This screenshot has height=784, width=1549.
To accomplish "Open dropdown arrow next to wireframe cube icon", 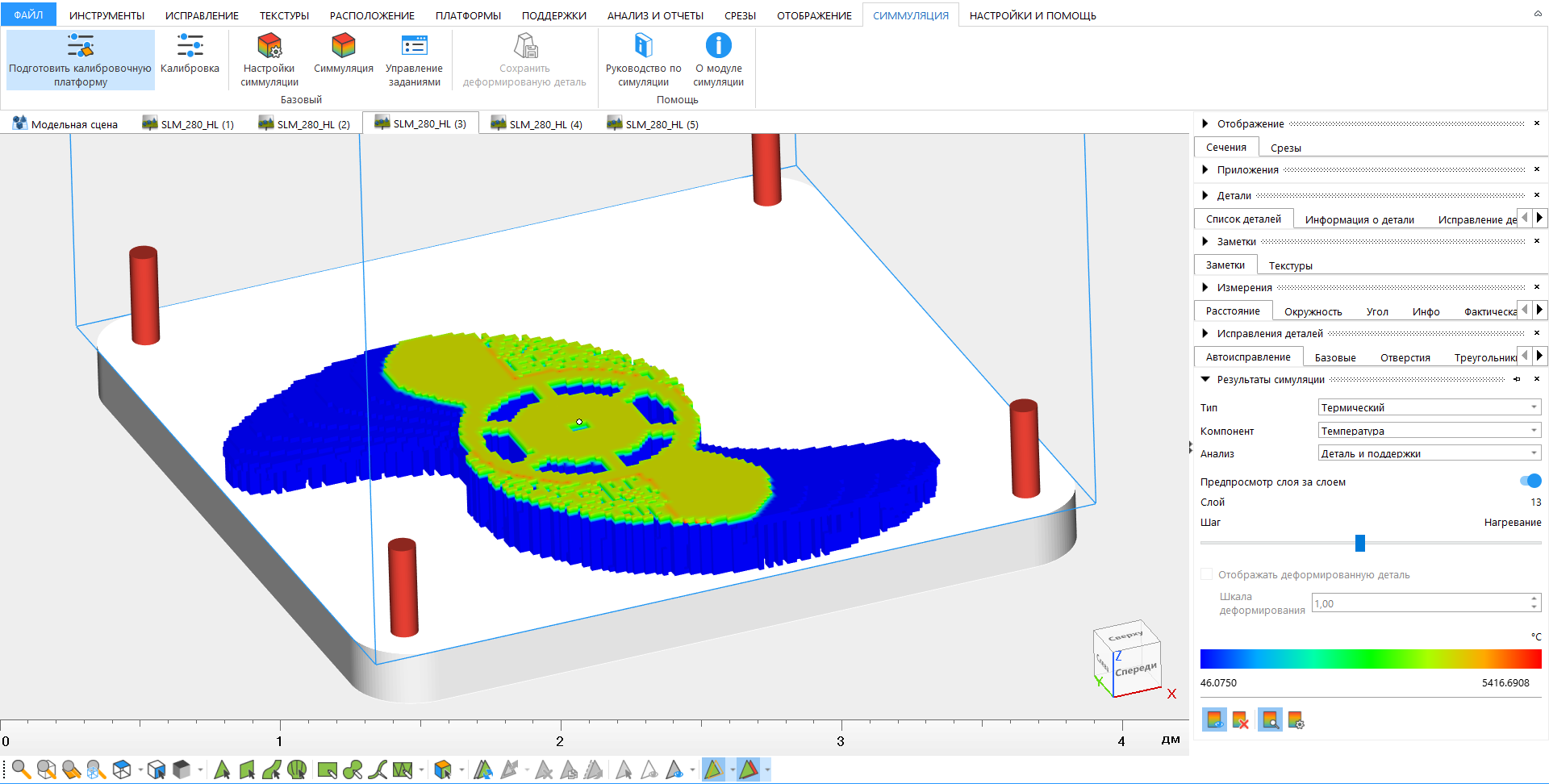I will point(140,769).
